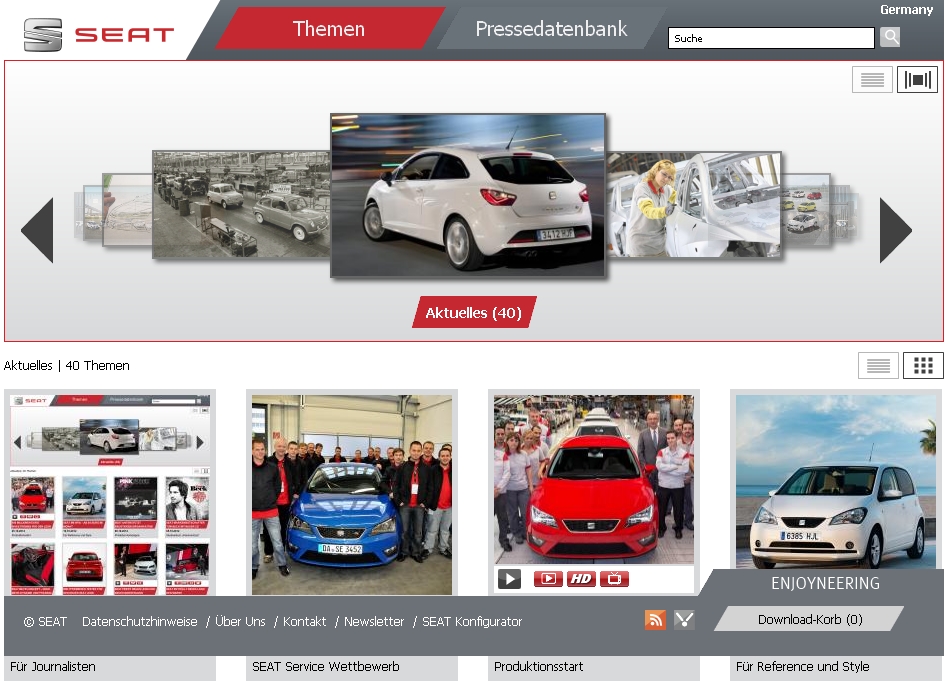
Task: Open the blue car team photo
Action: click(x=352, y=495)
